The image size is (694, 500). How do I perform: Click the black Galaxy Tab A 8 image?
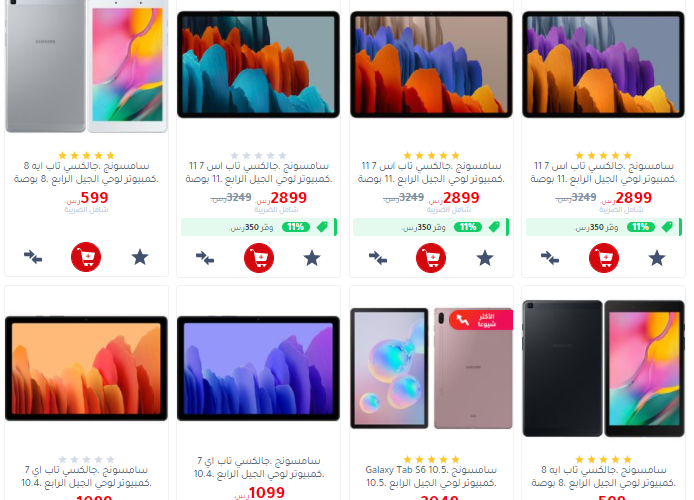tap(604, 368)
